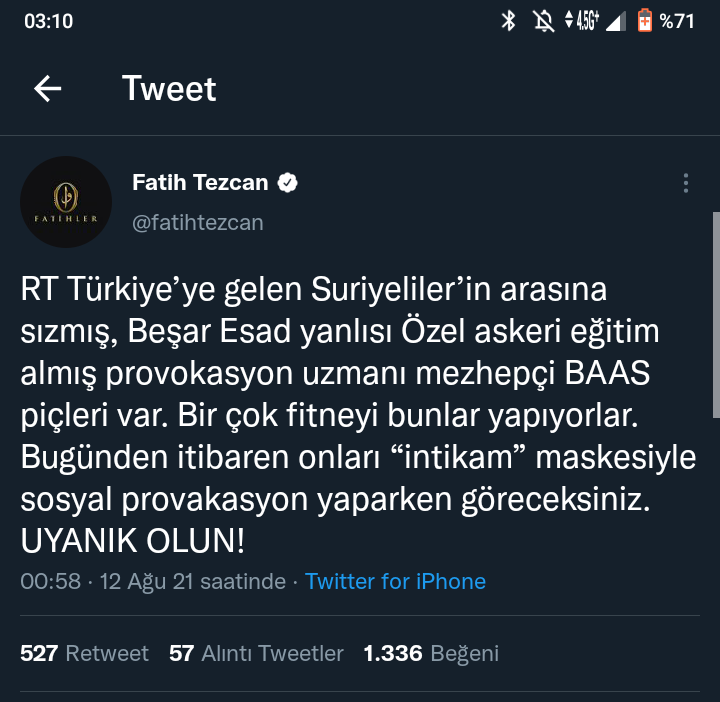Viewport: 720px width, 702px height.
Task: View the 1.336 Beğeni likes list
Action: (x=430, y=654)
